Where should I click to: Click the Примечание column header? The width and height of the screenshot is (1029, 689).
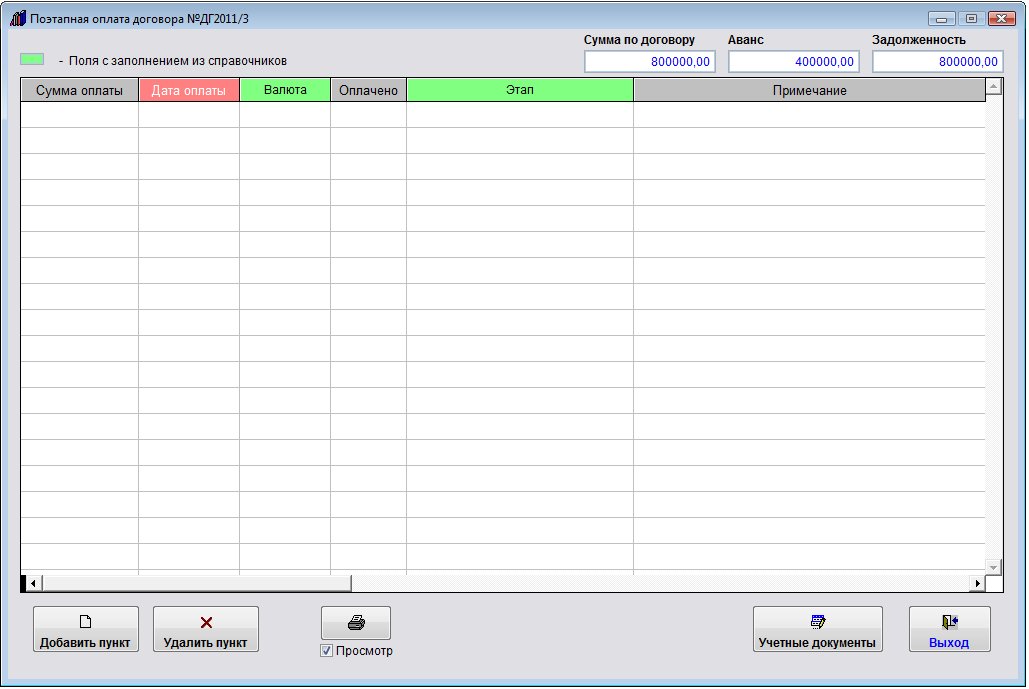pyautogui.click(x=809, y=90)
